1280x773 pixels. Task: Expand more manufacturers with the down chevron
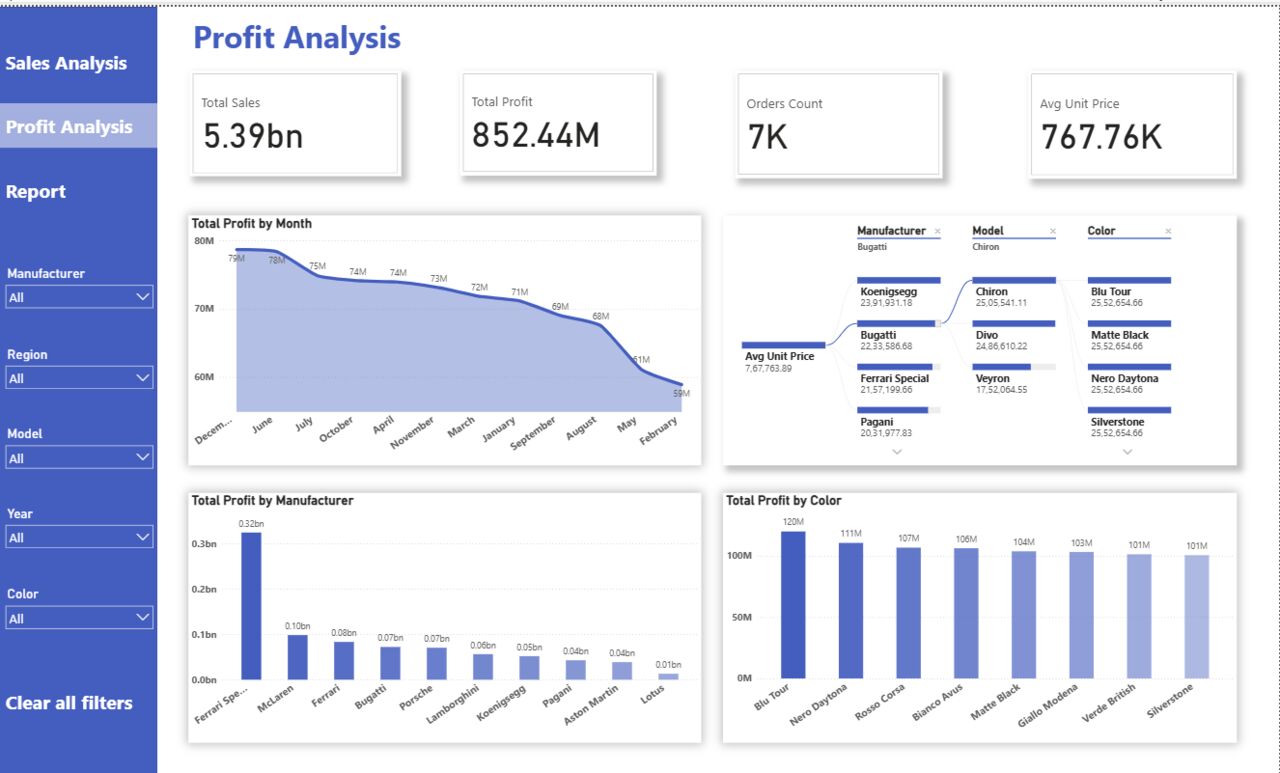pyautogui.click(x=897, y=452)
